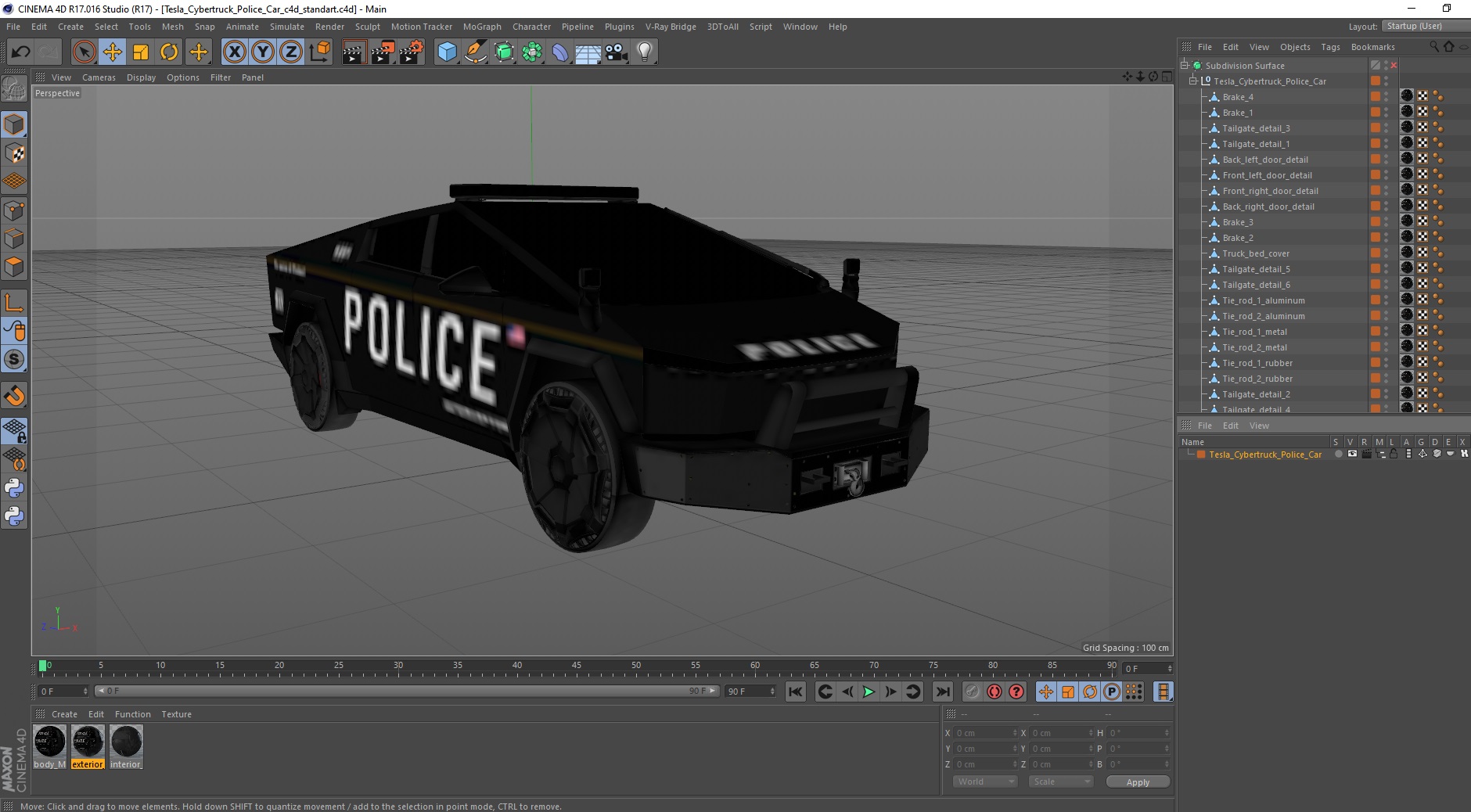Open viewport Cameras menu
Viewport: 1471px width, 812px height.
[99, 77]
